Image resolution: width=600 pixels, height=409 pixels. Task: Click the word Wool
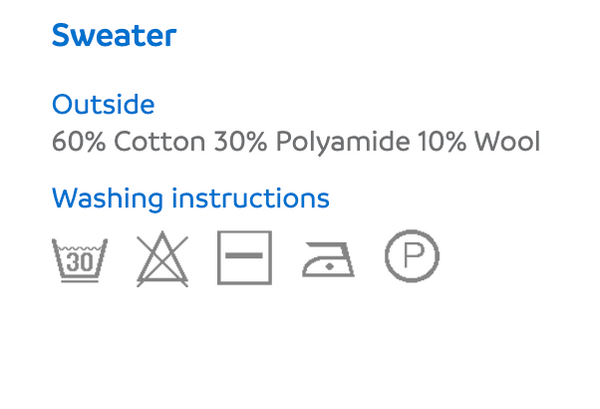click(507, 141)
